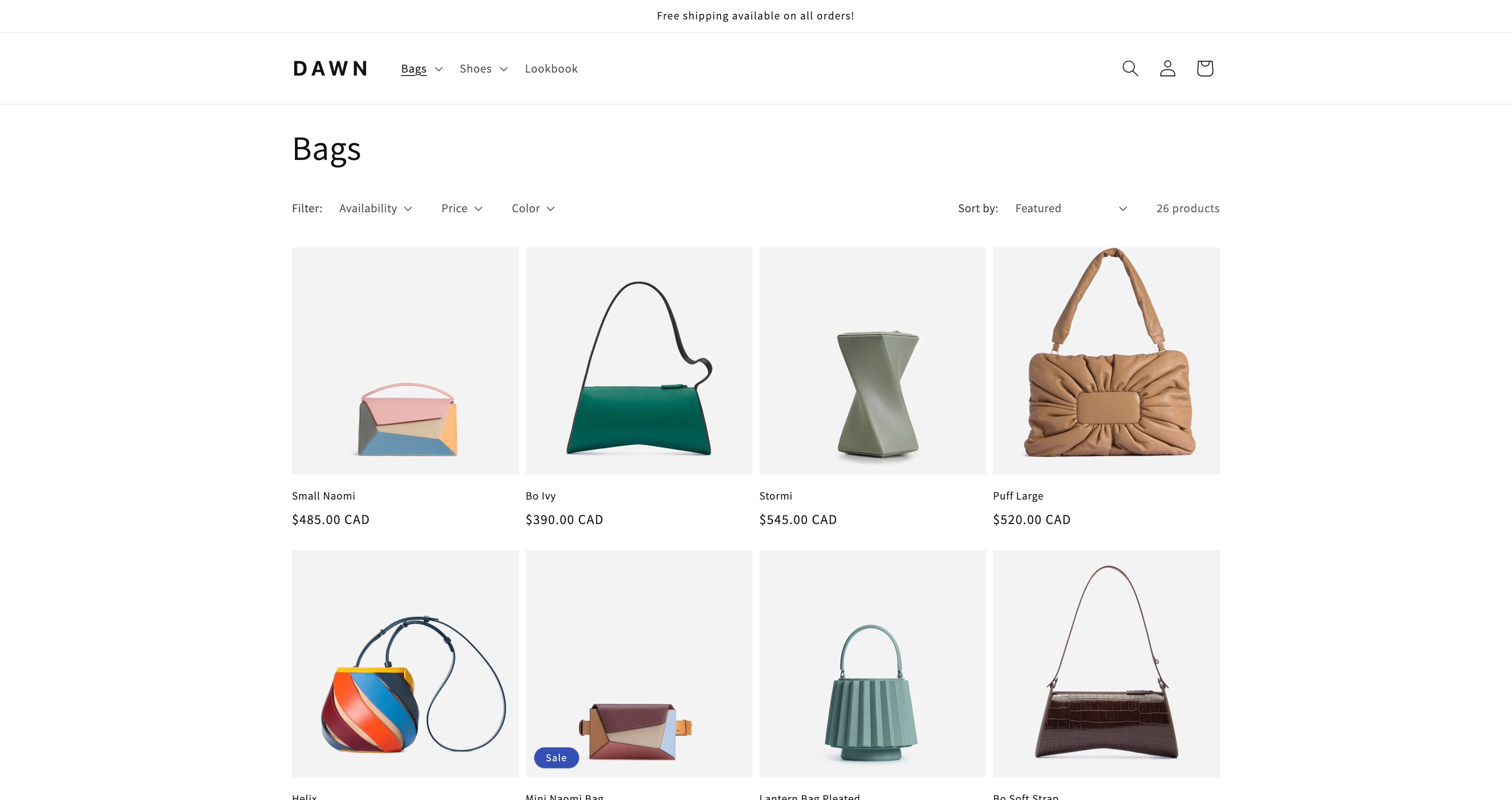Open the Small Naomi product title

click(324, 496)
